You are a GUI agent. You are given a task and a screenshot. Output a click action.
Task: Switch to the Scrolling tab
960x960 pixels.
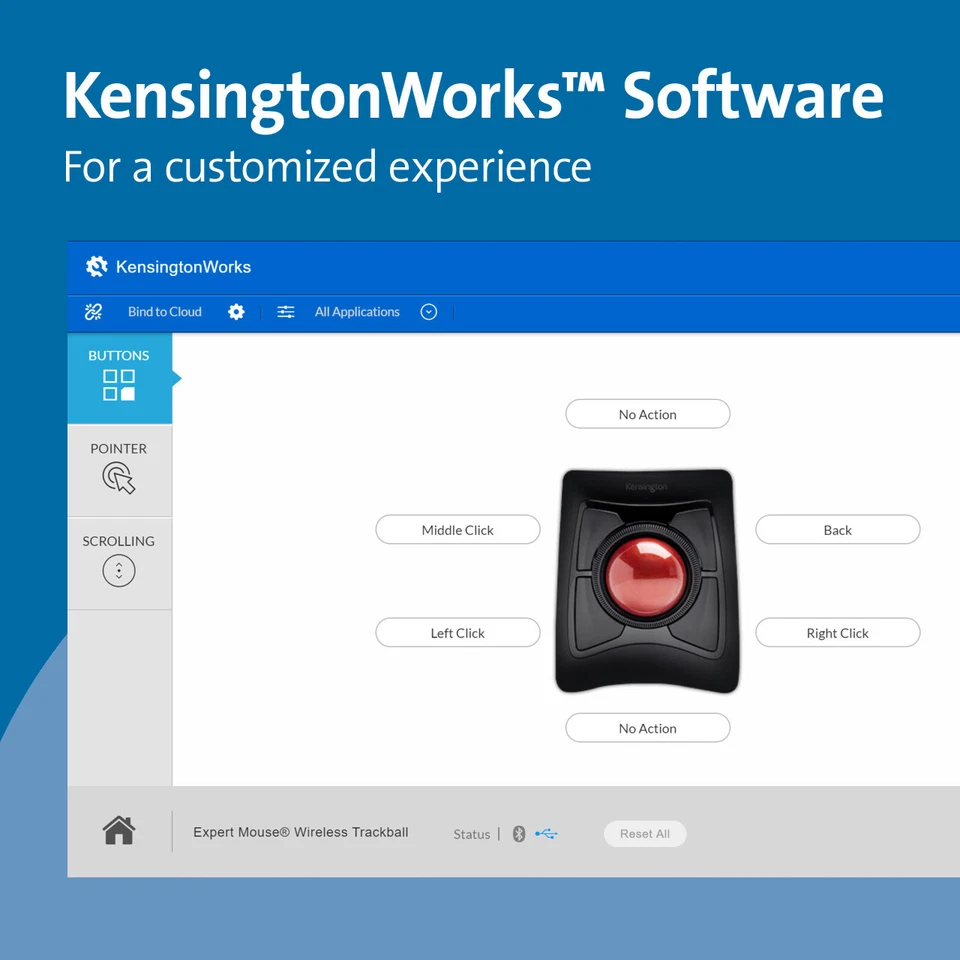pos(119,562)
